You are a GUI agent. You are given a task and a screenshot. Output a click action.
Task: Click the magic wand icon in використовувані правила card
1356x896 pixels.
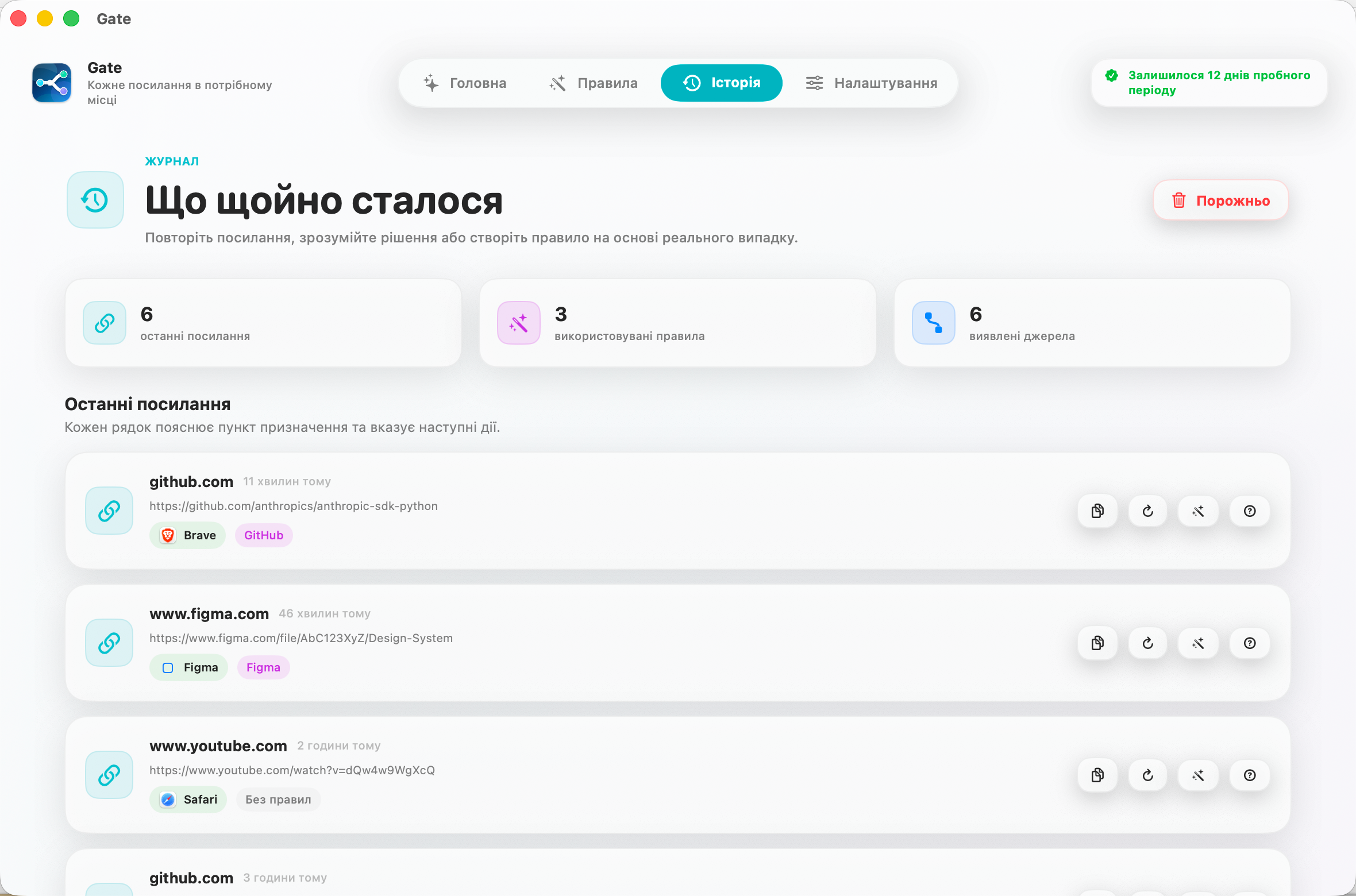pos(519,323)
